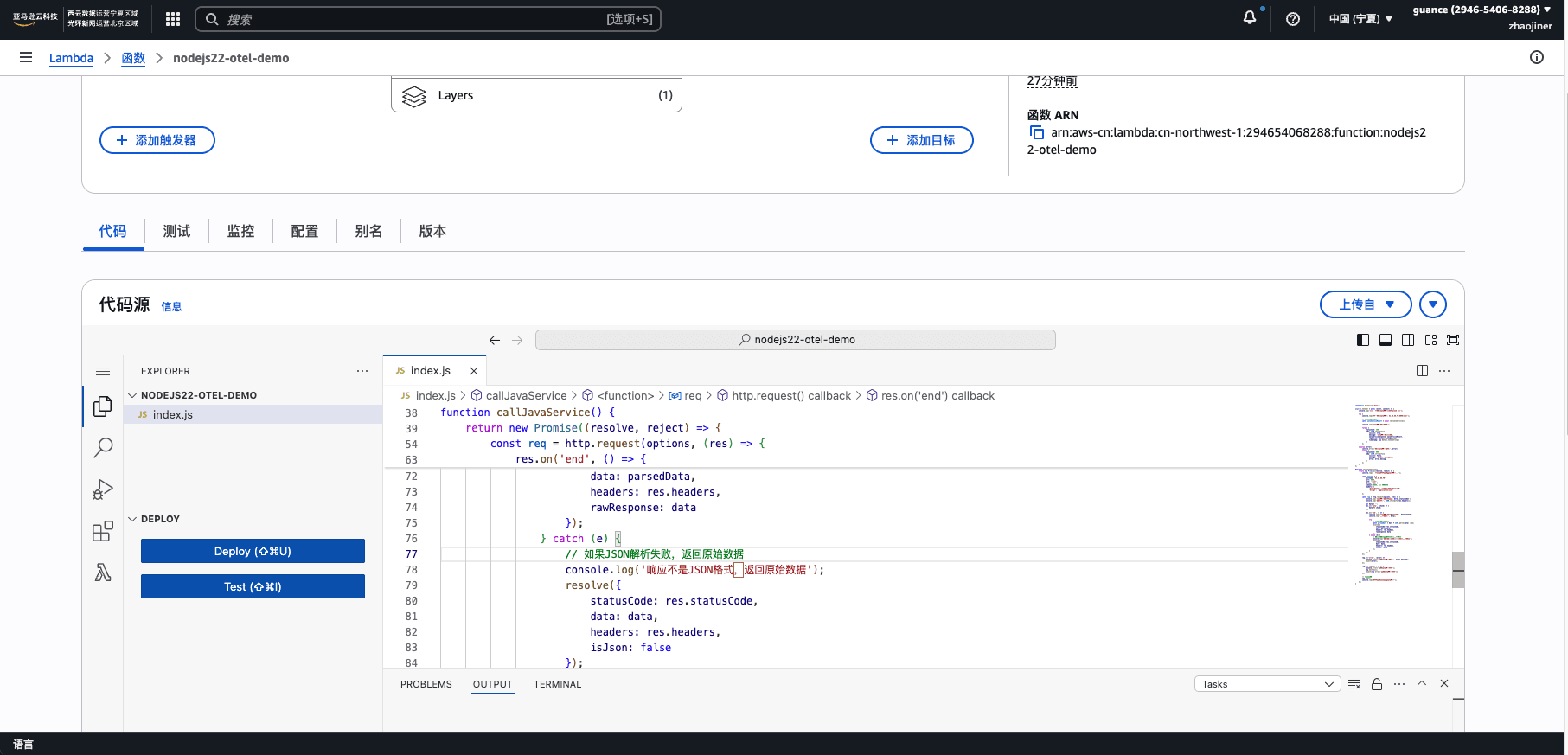
Task: Toggle output auto-scroll lock icon
Action: tap(1377, 684)
